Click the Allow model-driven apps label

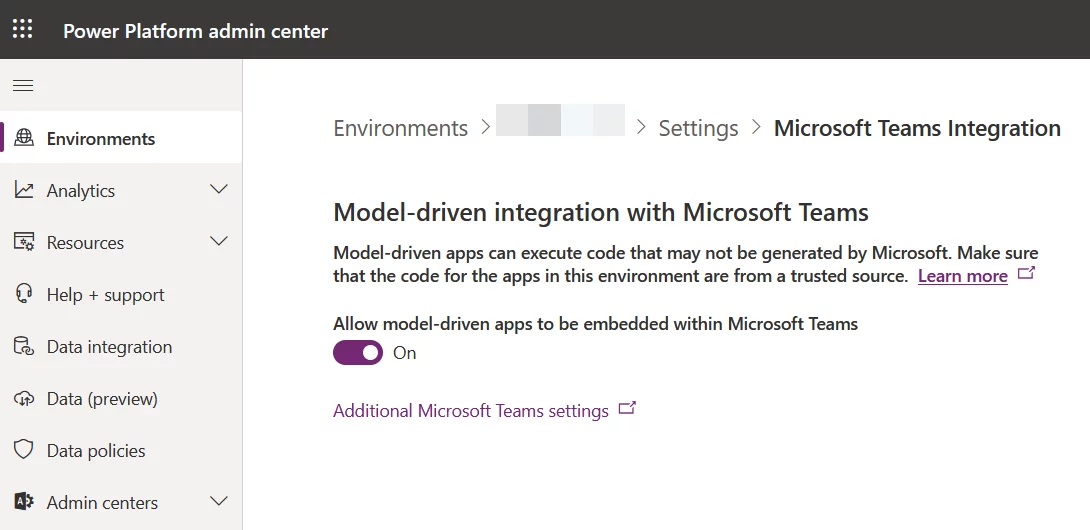pos(595,323)
